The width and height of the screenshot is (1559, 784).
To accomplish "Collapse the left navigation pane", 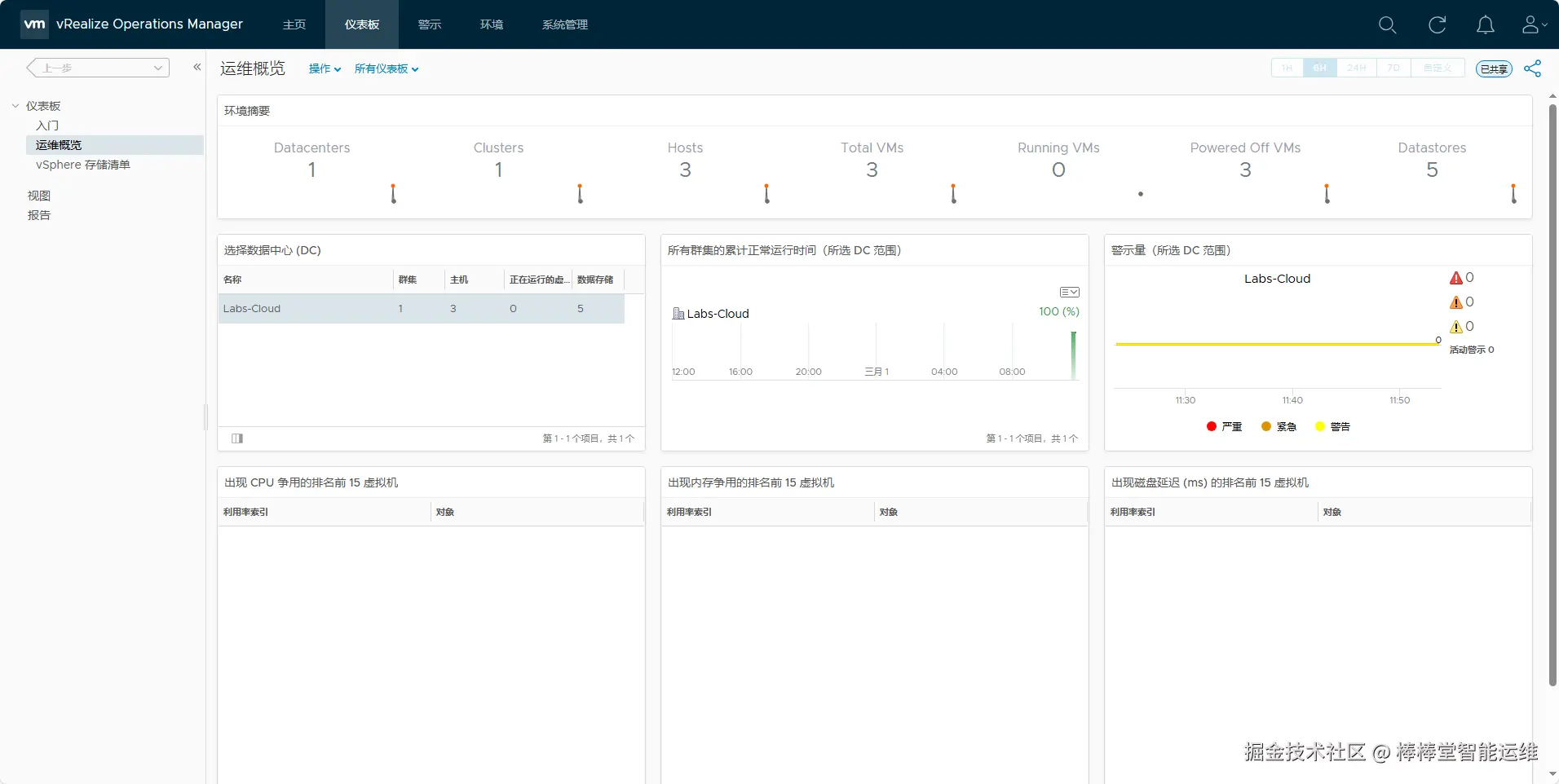I will click(197, 67).
